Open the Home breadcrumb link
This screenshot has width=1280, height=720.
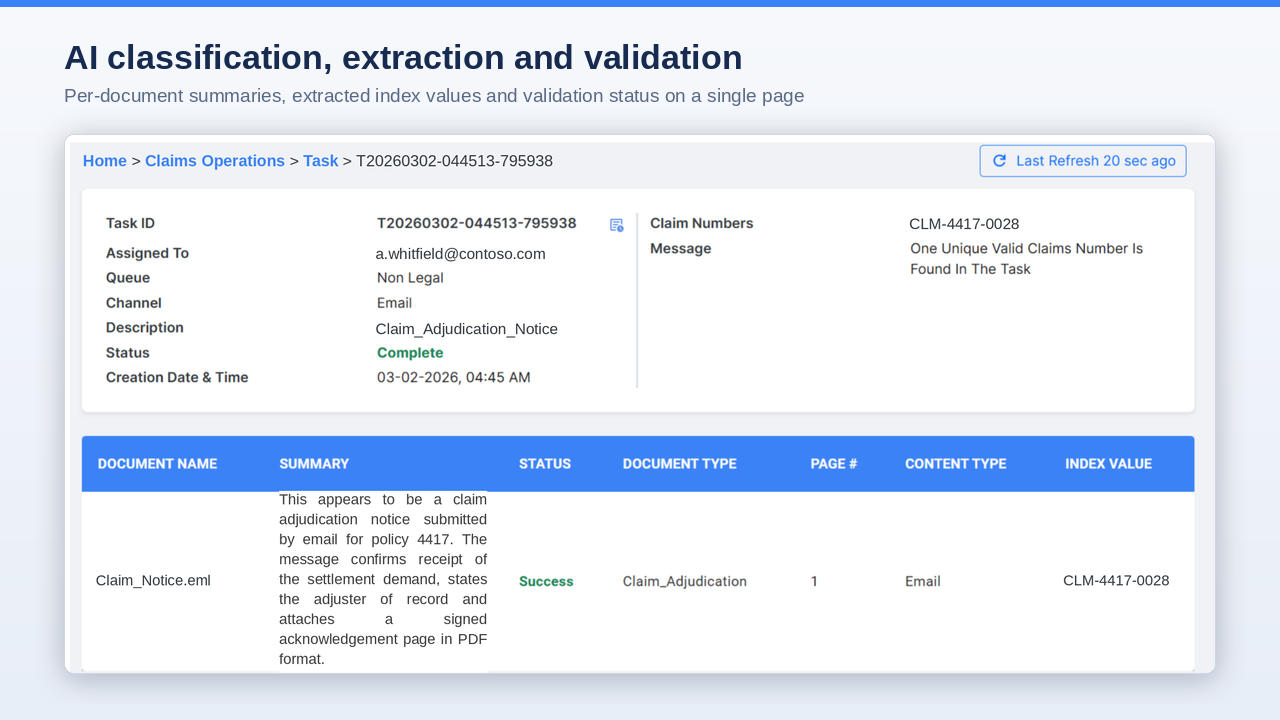tap(105, 161)
